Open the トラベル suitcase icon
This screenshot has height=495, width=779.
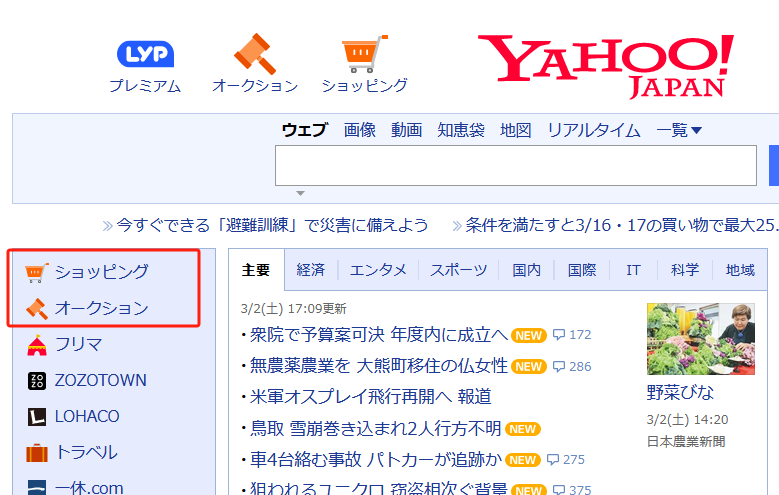coord(37,452)
